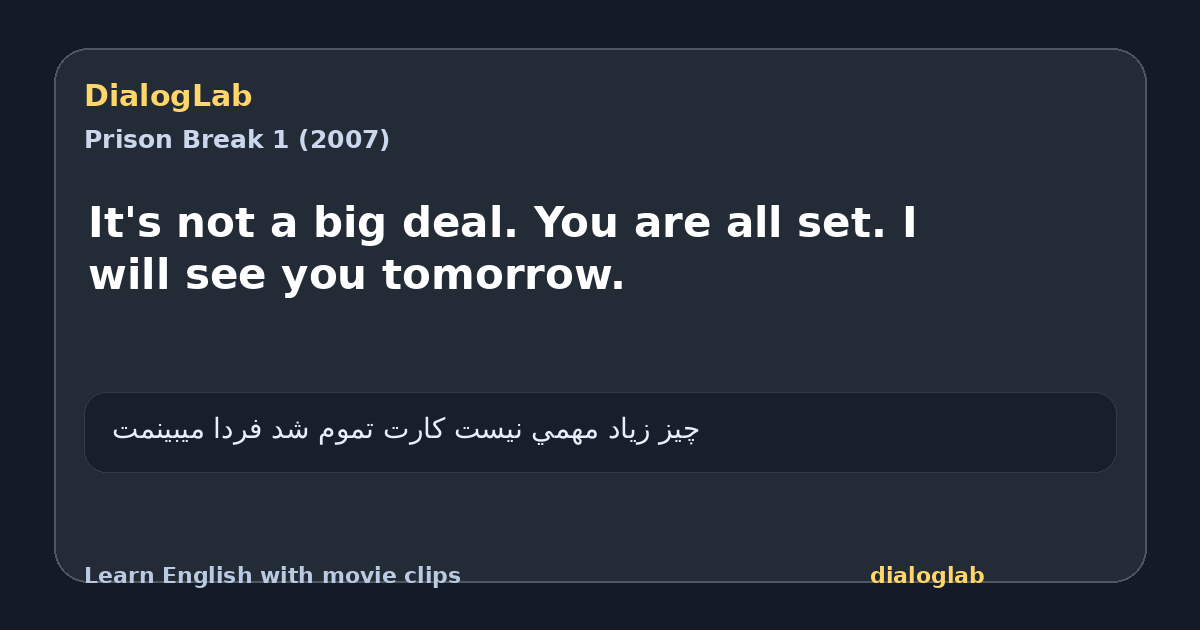Click the line "will see you tomorrow."
The width and height of the screenshot is (1200, 630).
[x=357, y=275]
